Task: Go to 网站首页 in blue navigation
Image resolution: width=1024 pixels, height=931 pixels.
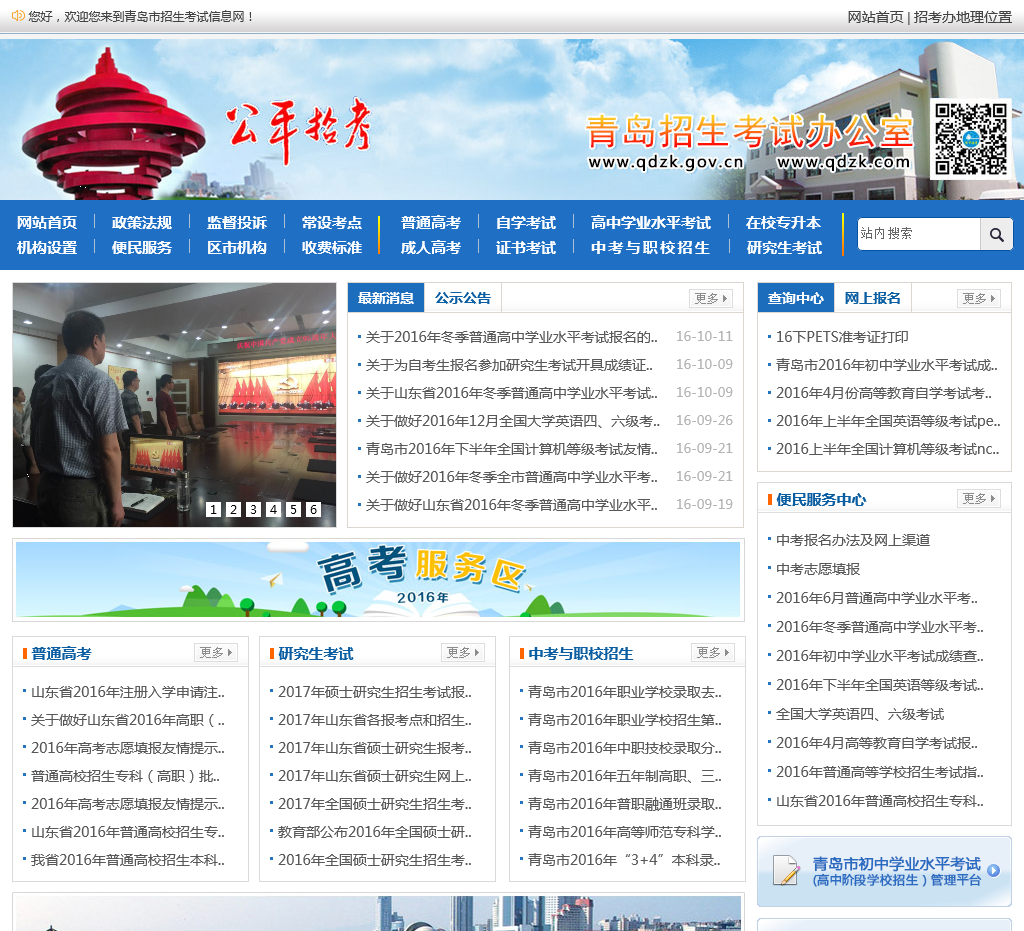Action: pos(47,223)
